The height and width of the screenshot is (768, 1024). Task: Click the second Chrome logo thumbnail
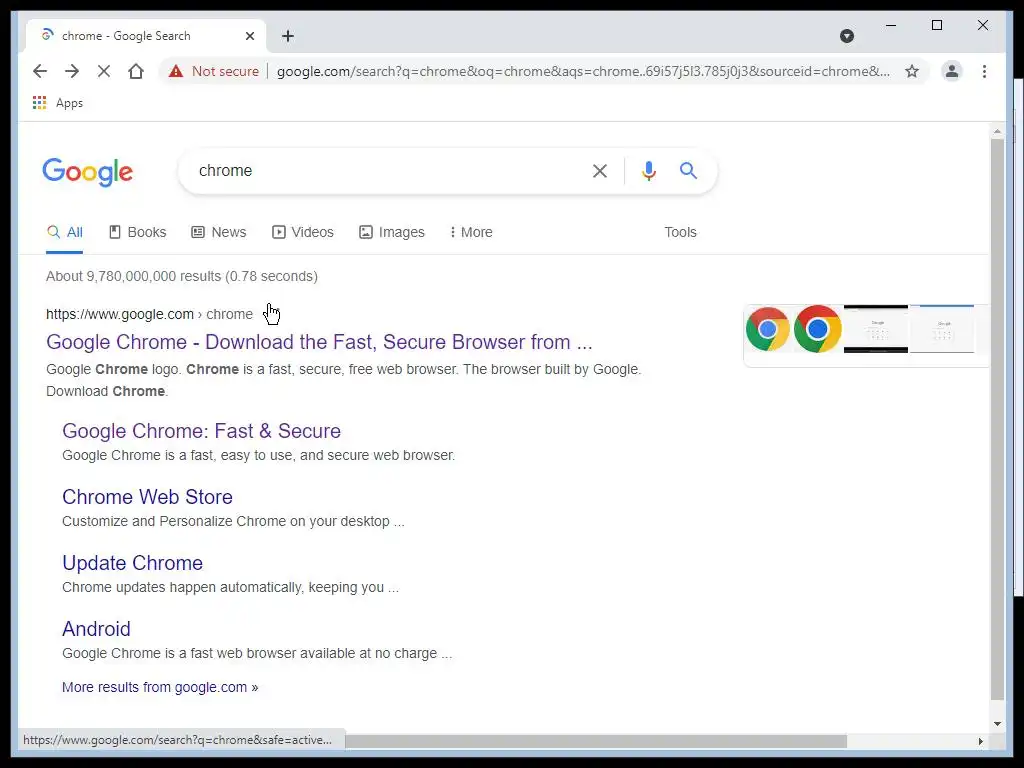[818, 329]
